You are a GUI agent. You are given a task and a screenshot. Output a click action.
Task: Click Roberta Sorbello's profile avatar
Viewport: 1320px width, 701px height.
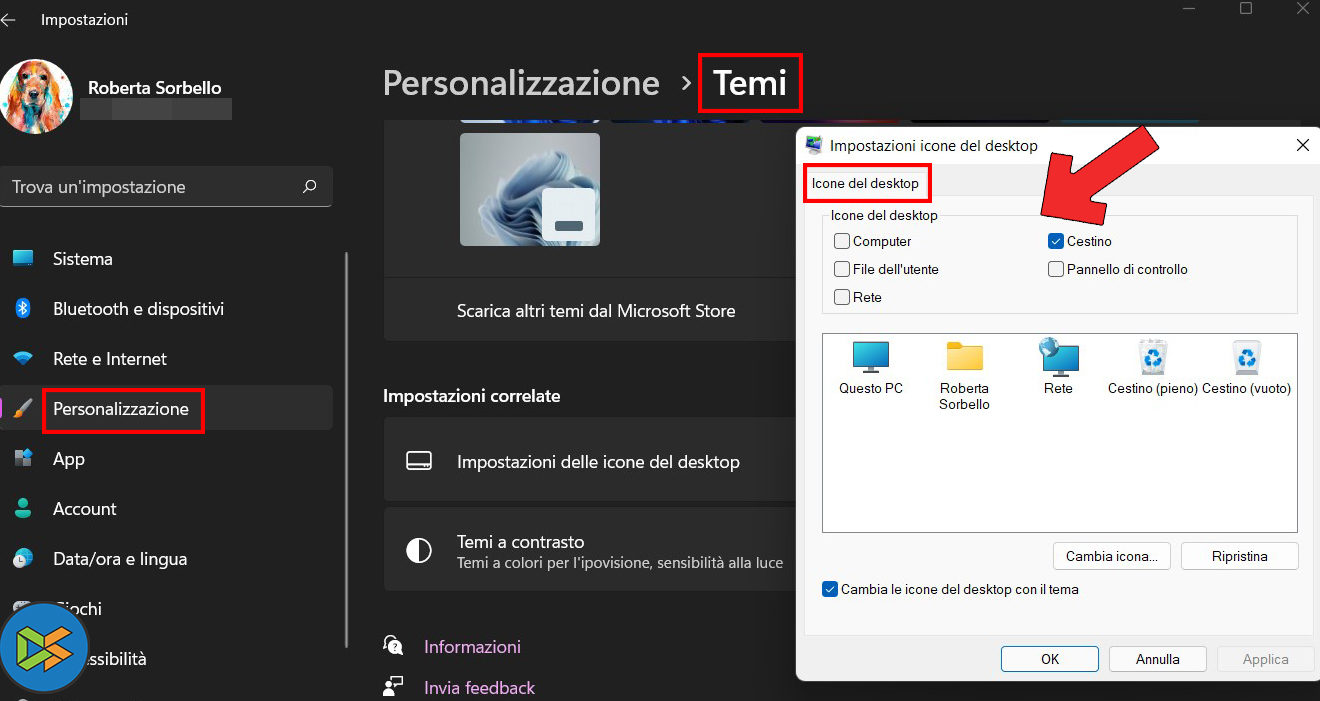point(36,96)
